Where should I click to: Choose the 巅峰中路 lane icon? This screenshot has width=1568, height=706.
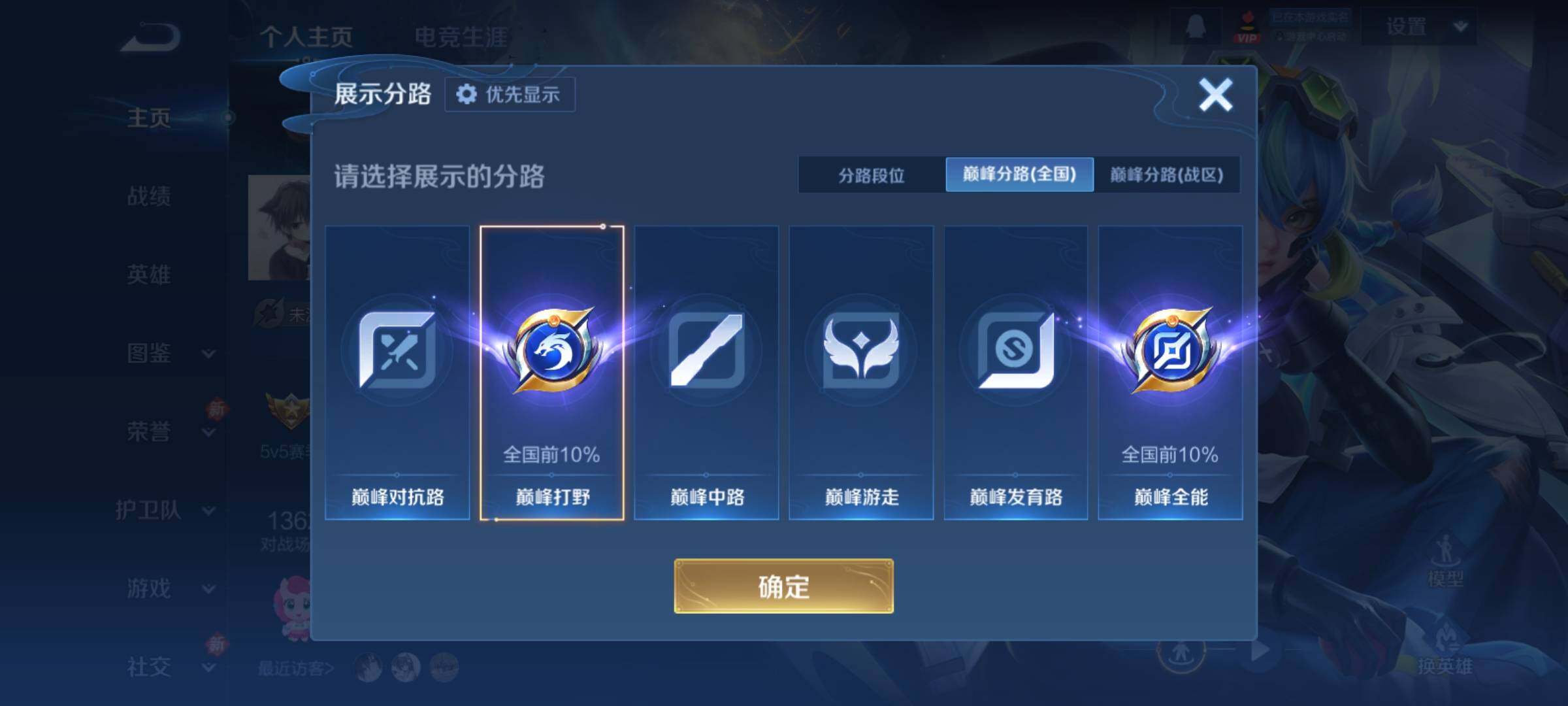[706, 350]
